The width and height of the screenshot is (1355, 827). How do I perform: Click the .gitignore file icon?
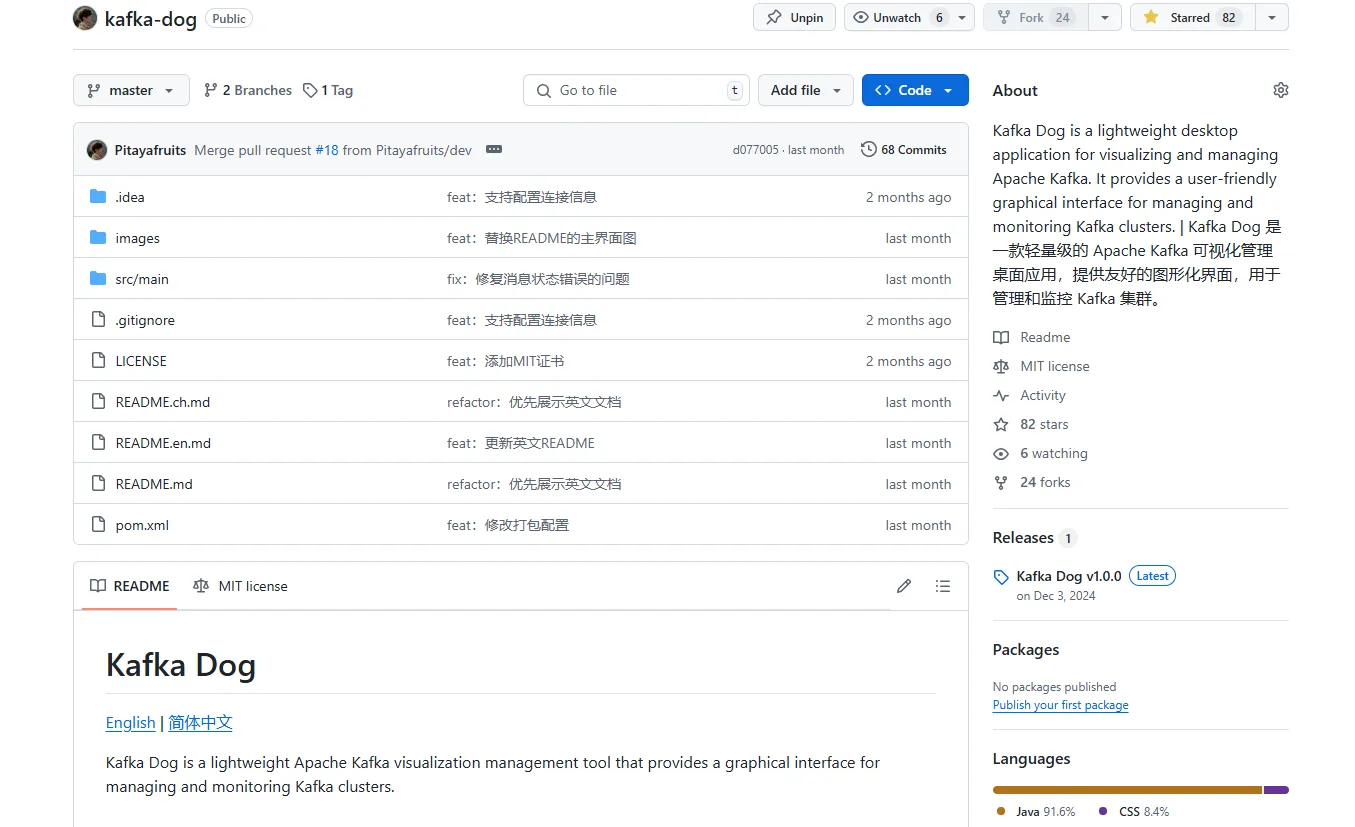click(x=98, y=320)
